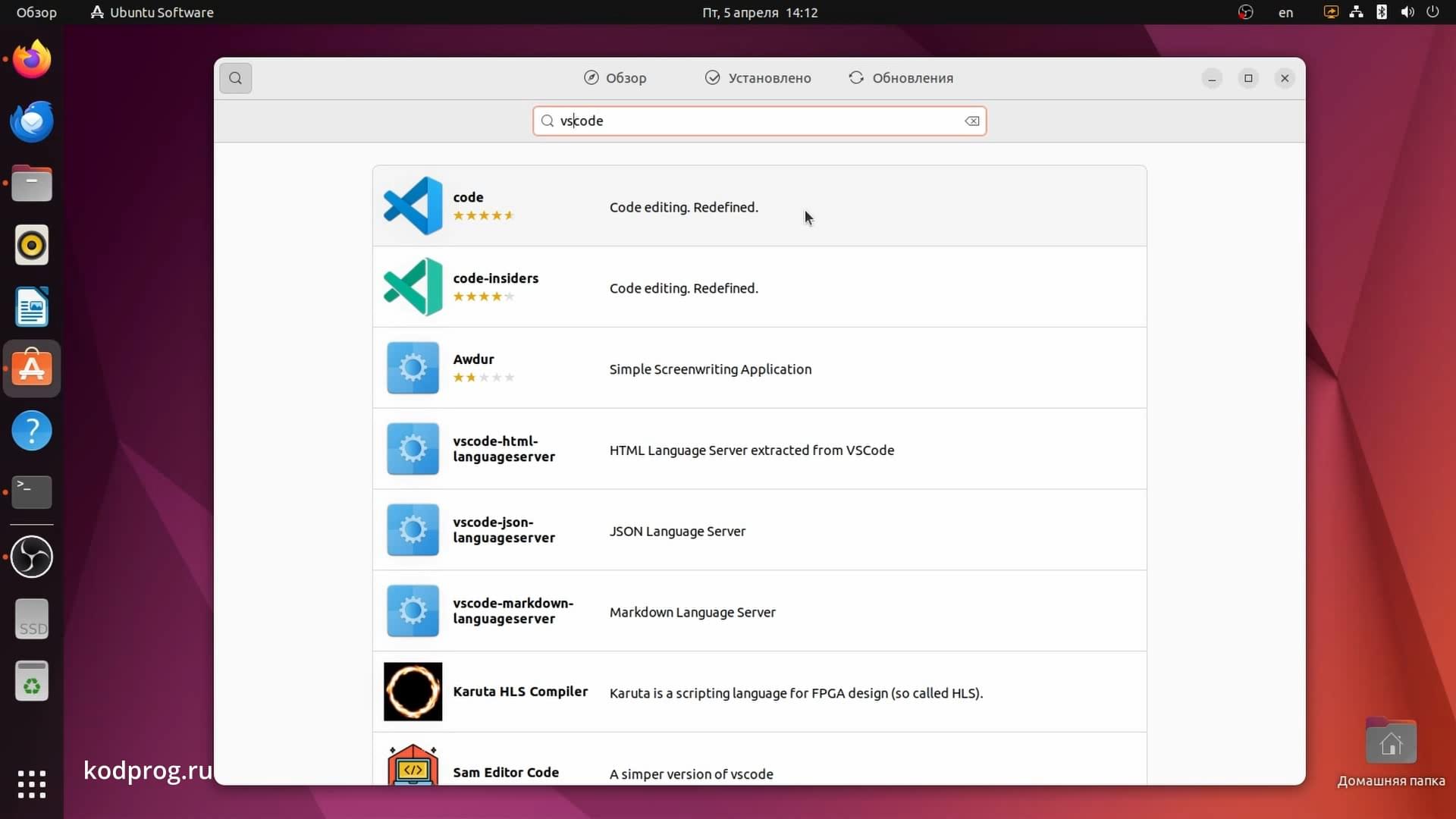Select 'Karuta HLS Compiler' result title

point(520,692)
